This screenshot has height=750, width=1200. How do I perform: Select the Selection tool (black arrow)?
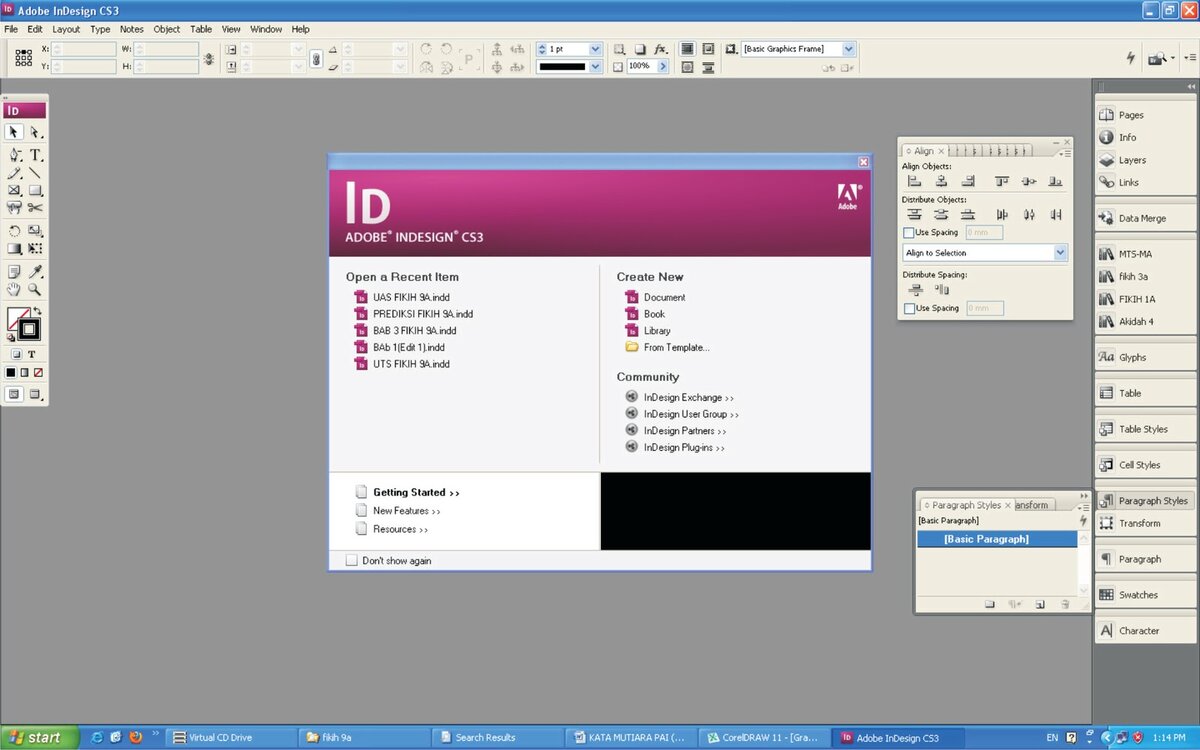click(x=14, y=132)
